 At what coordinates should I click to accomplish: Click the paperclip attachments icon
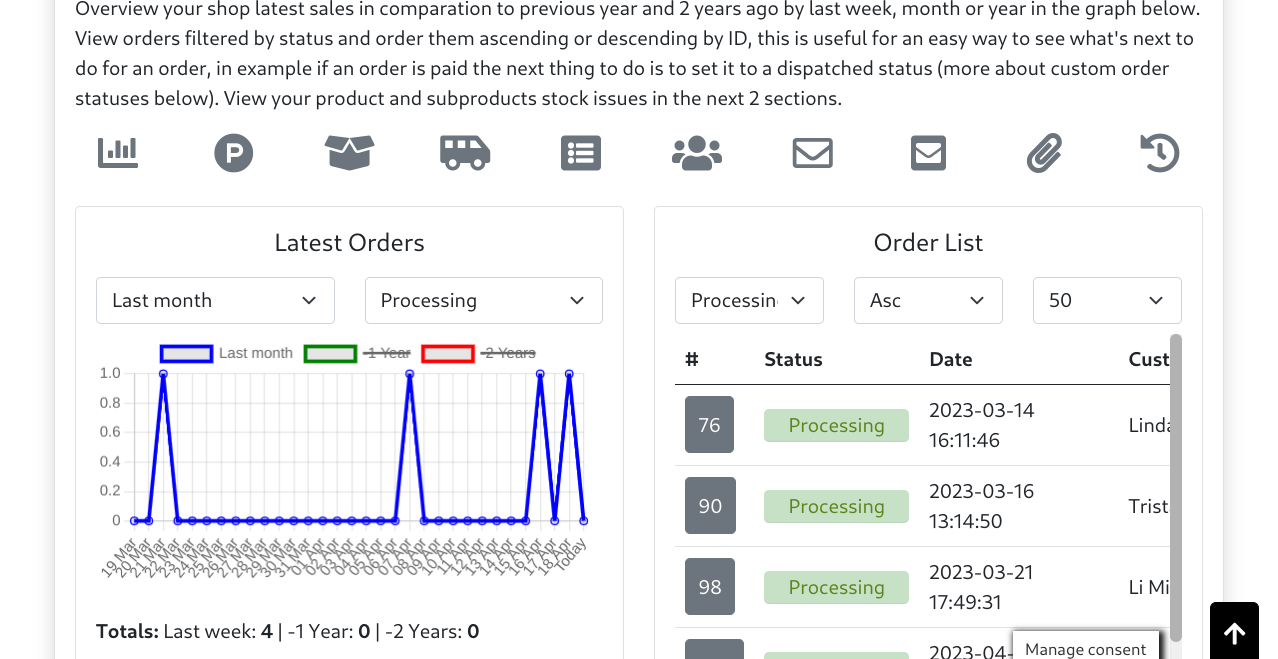[x=1044, y=154]
